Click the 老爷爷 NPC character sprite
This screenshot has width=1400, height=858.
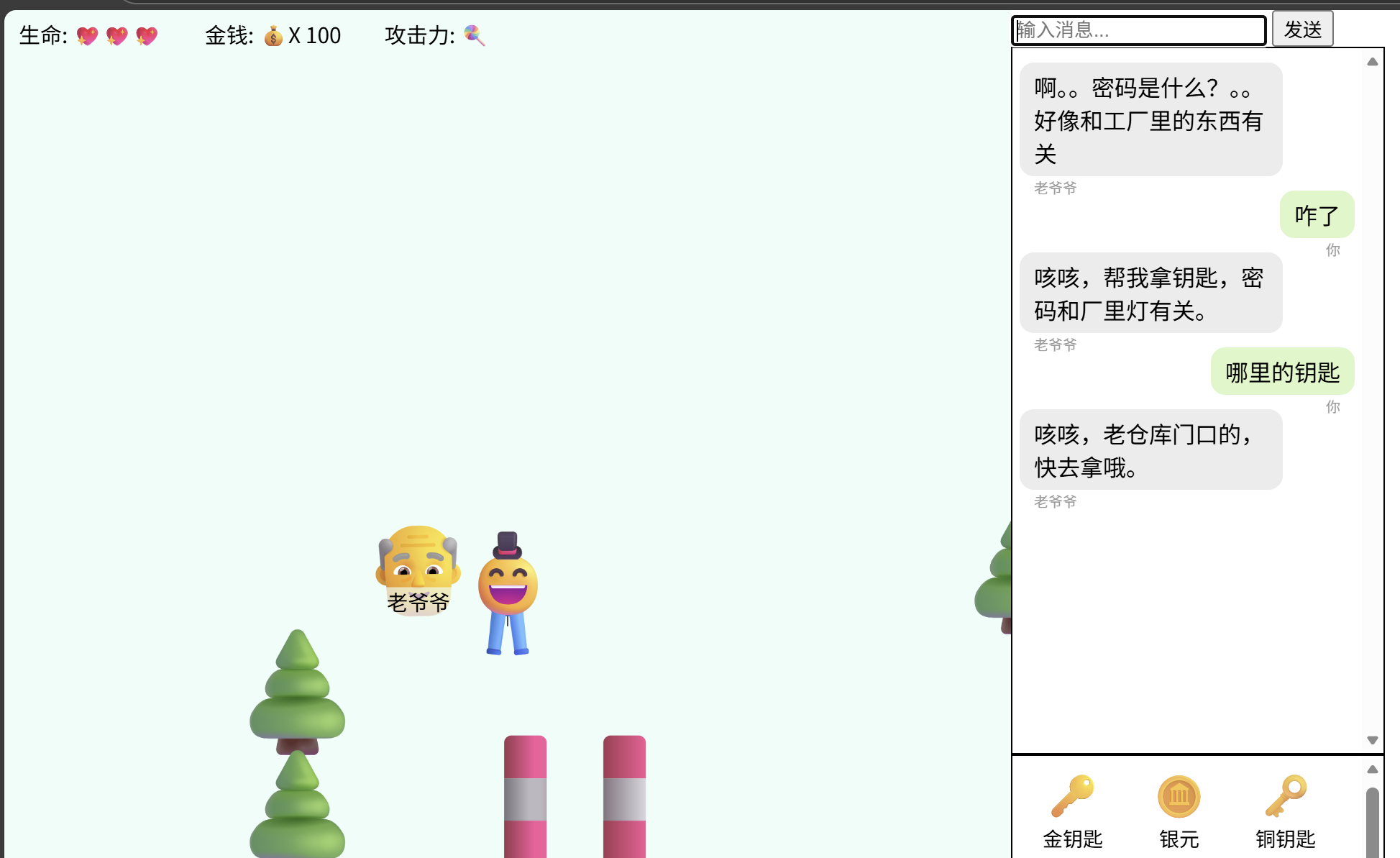tap(418, 568)
